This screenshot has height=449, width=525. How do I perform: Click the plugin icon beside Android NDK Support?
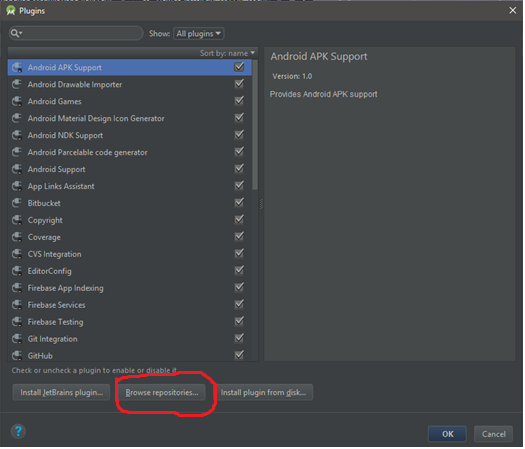(17, 135)
